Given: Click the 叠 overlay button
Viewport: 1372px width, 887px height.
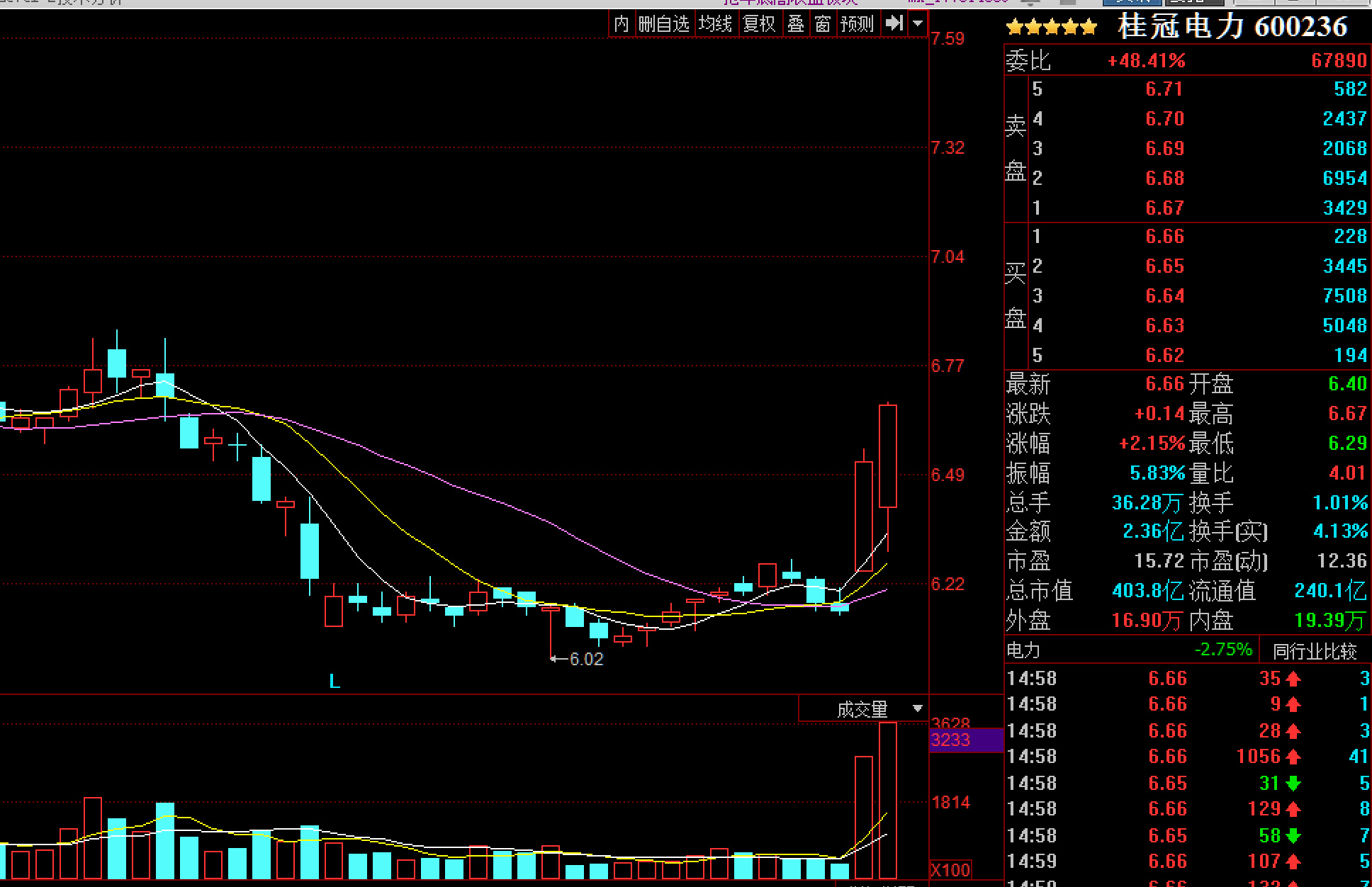Looking at the screenshot, I should click(796, 24).
